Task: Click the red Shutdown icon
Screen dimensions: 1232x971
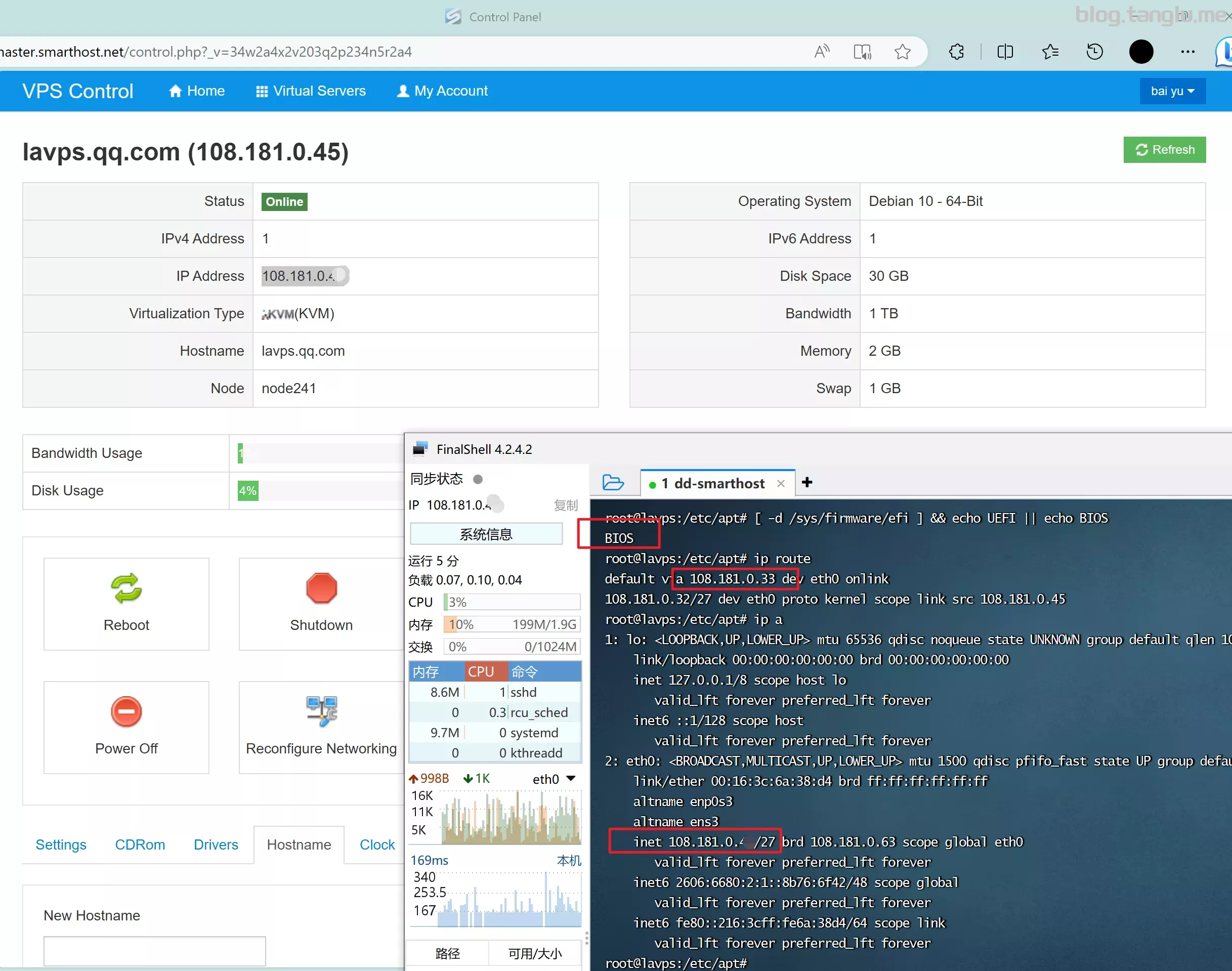Action: [321, 588]
